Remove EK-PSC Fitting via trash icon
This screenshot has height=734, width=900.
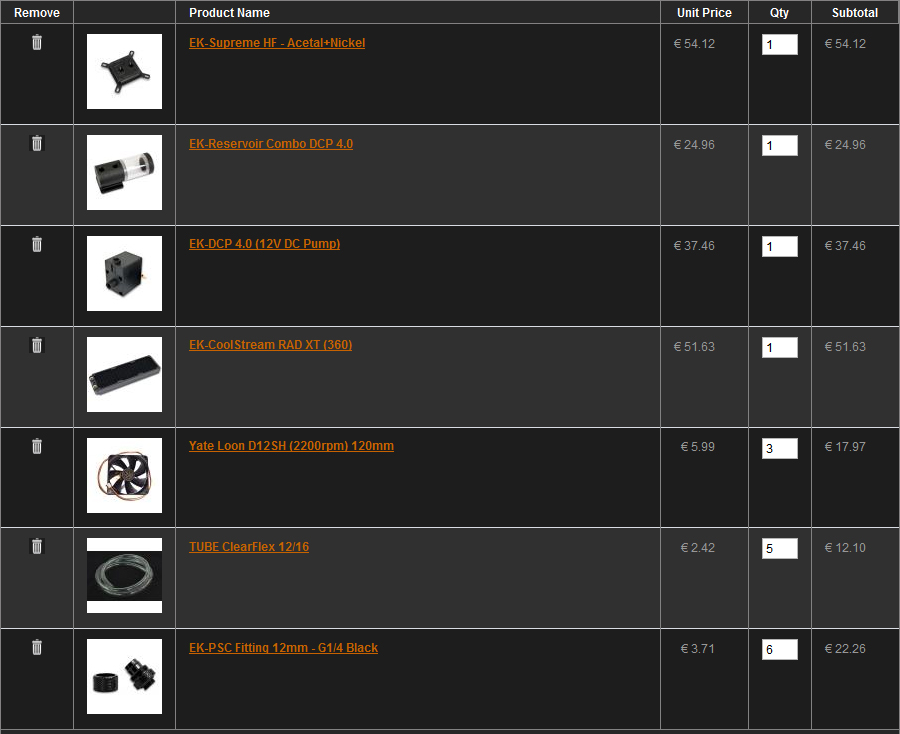[x=37, y=647]
